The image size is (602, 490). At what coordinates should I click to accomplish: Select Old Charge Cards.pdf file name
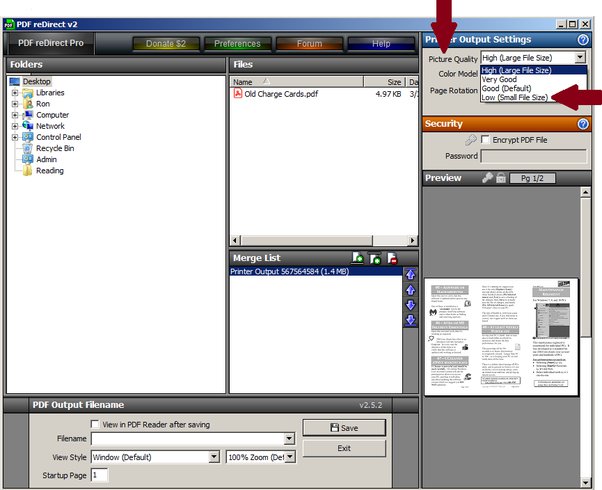point(281,94)
